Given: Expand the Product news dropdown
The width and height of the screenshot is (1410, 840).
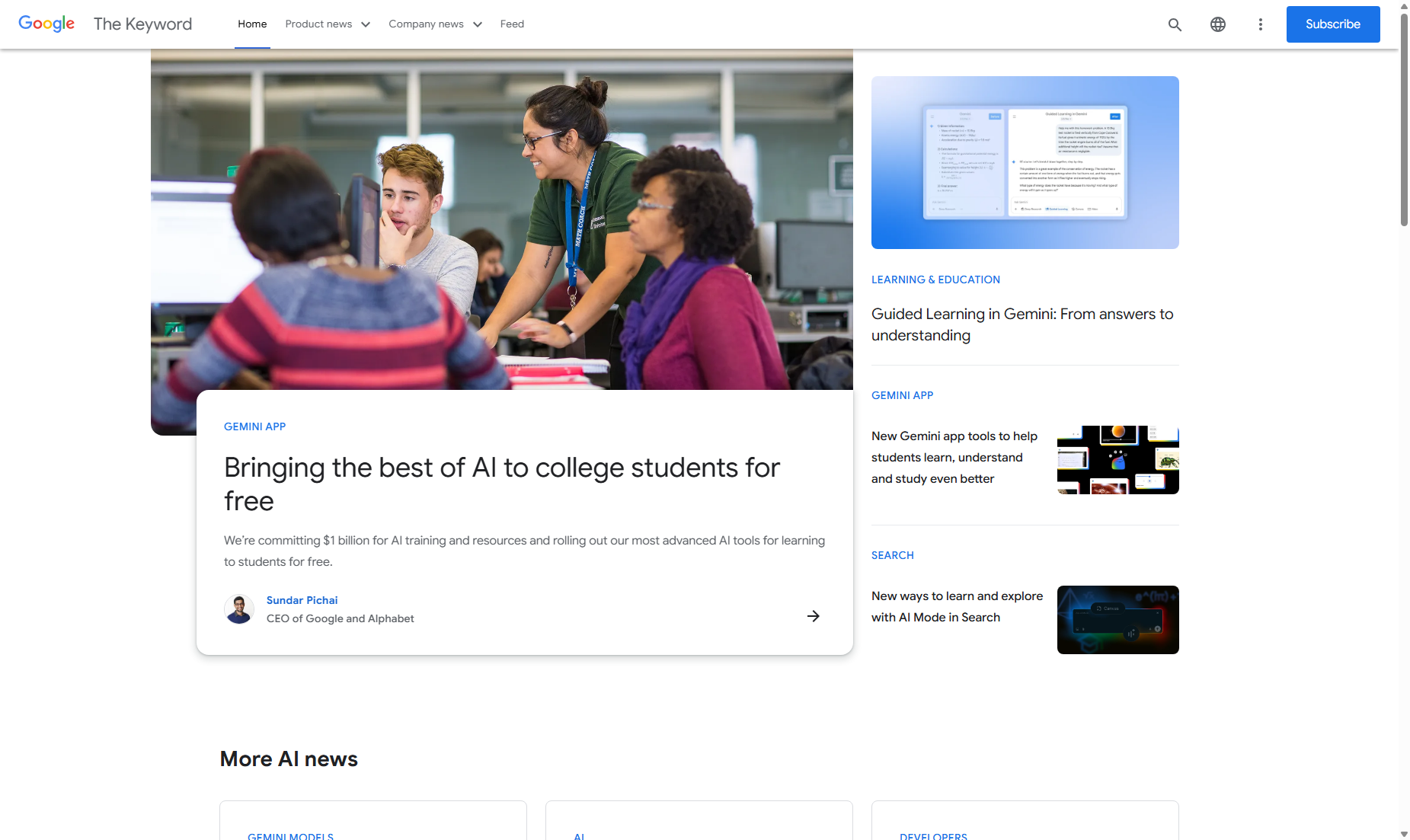Looking at the screenshot, I should coord(328,24).
